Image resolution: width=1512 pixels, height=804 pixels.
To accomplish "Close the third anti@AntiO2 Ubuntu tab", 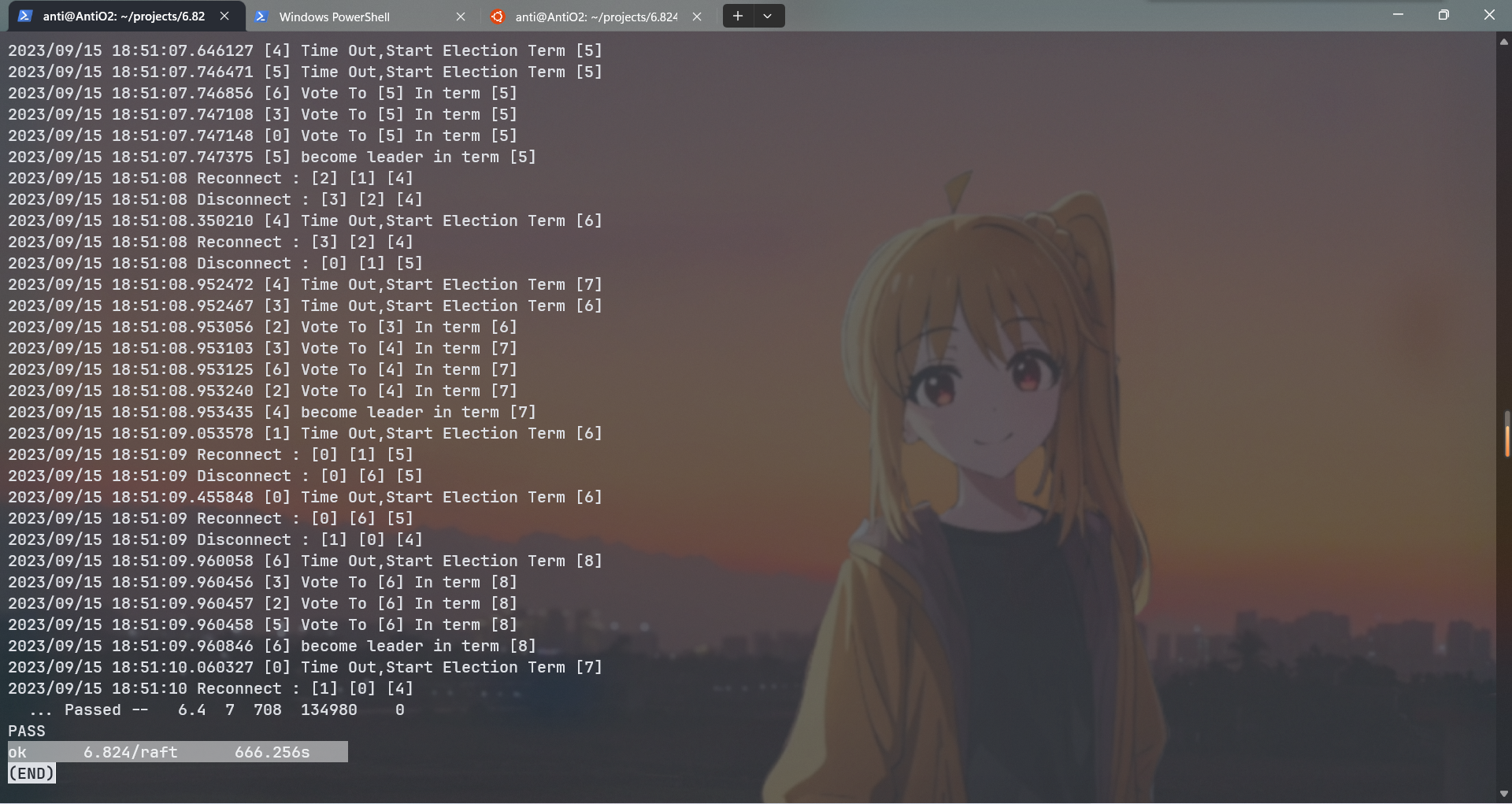I will pyautogui.click(x=697, y=17).
